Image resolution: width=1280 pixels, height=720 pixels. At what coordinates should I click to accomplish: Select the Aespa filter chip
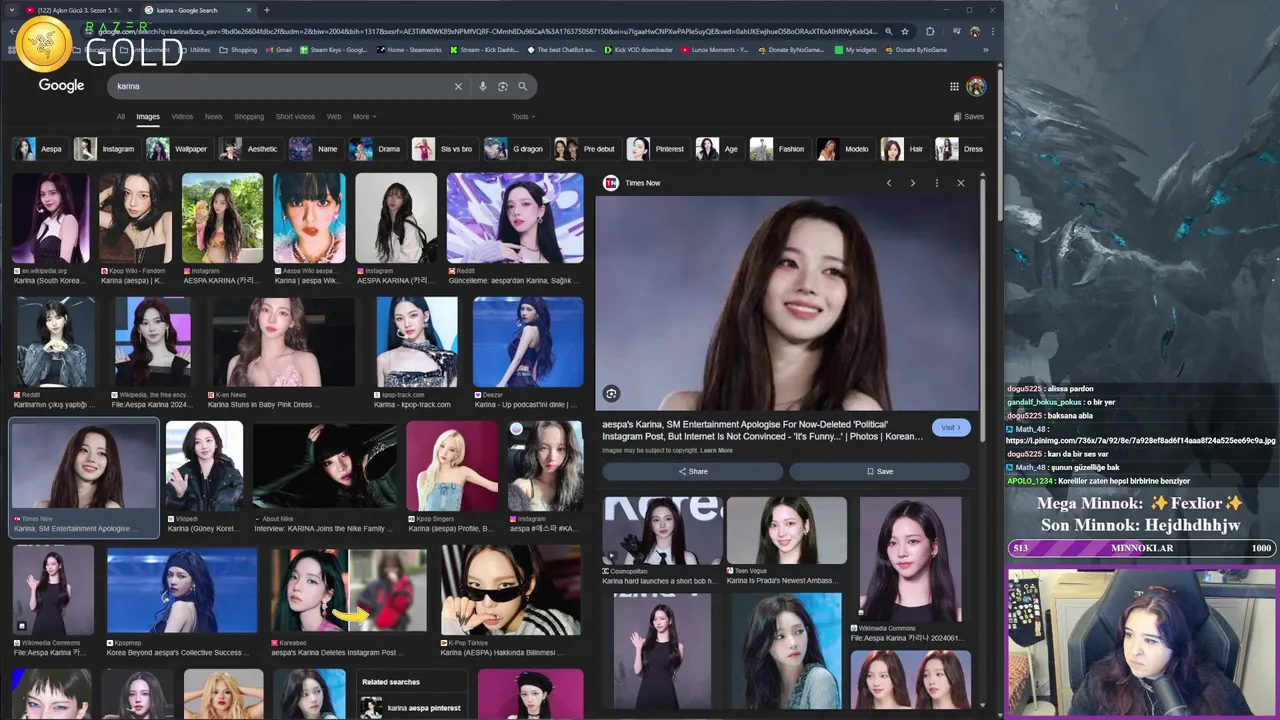tap(38, 149)
